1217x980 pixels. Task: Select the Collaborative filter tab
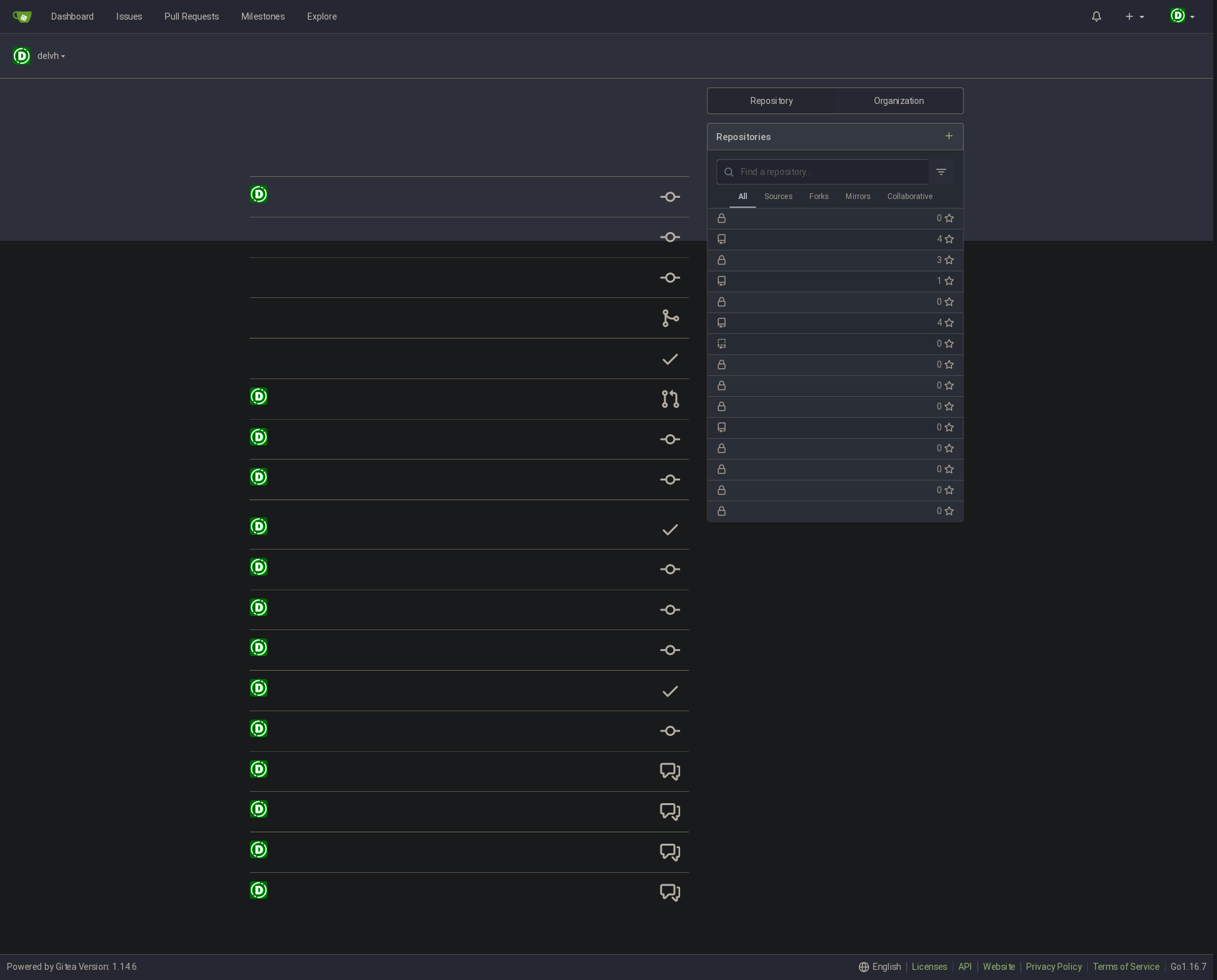point(910,197)
